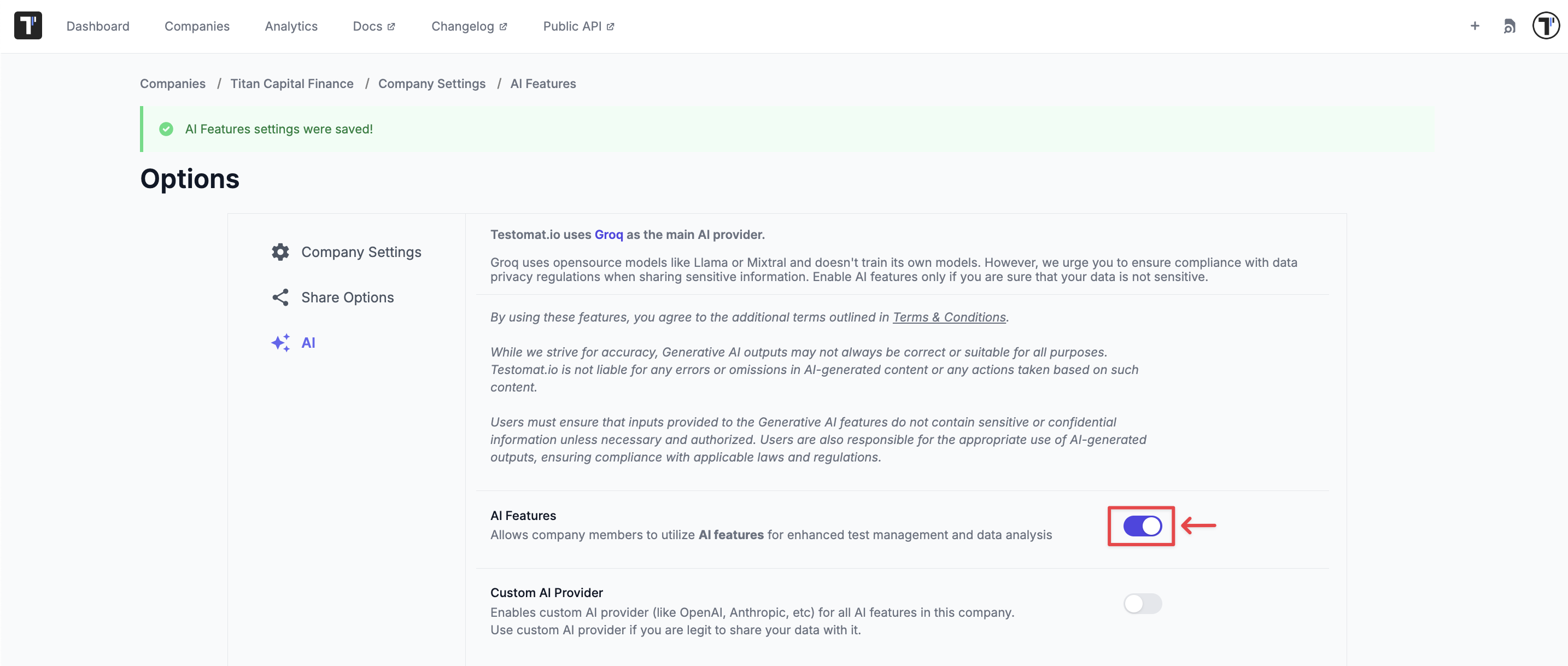This screenshot has width=1568, height=666.
Task: Open the Dashboard menu item
Action: [98, 26]
